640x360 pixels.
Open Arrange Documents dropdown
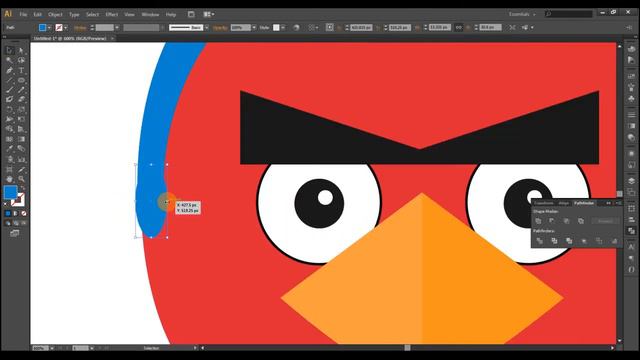click(x=209, y=14)
